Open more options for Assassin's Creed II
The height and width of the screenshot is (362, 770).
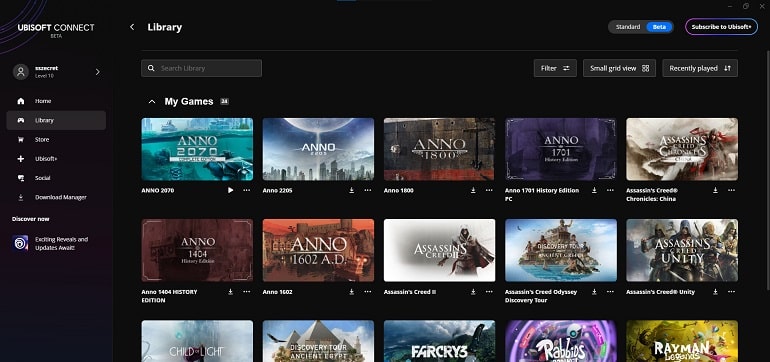pos(489,292)
